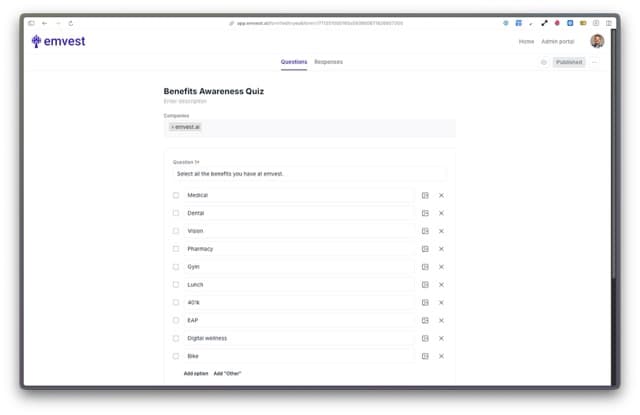640x415 pixels.
Task: Tick the 401k checkbox
Action: [x=176, y=302]
